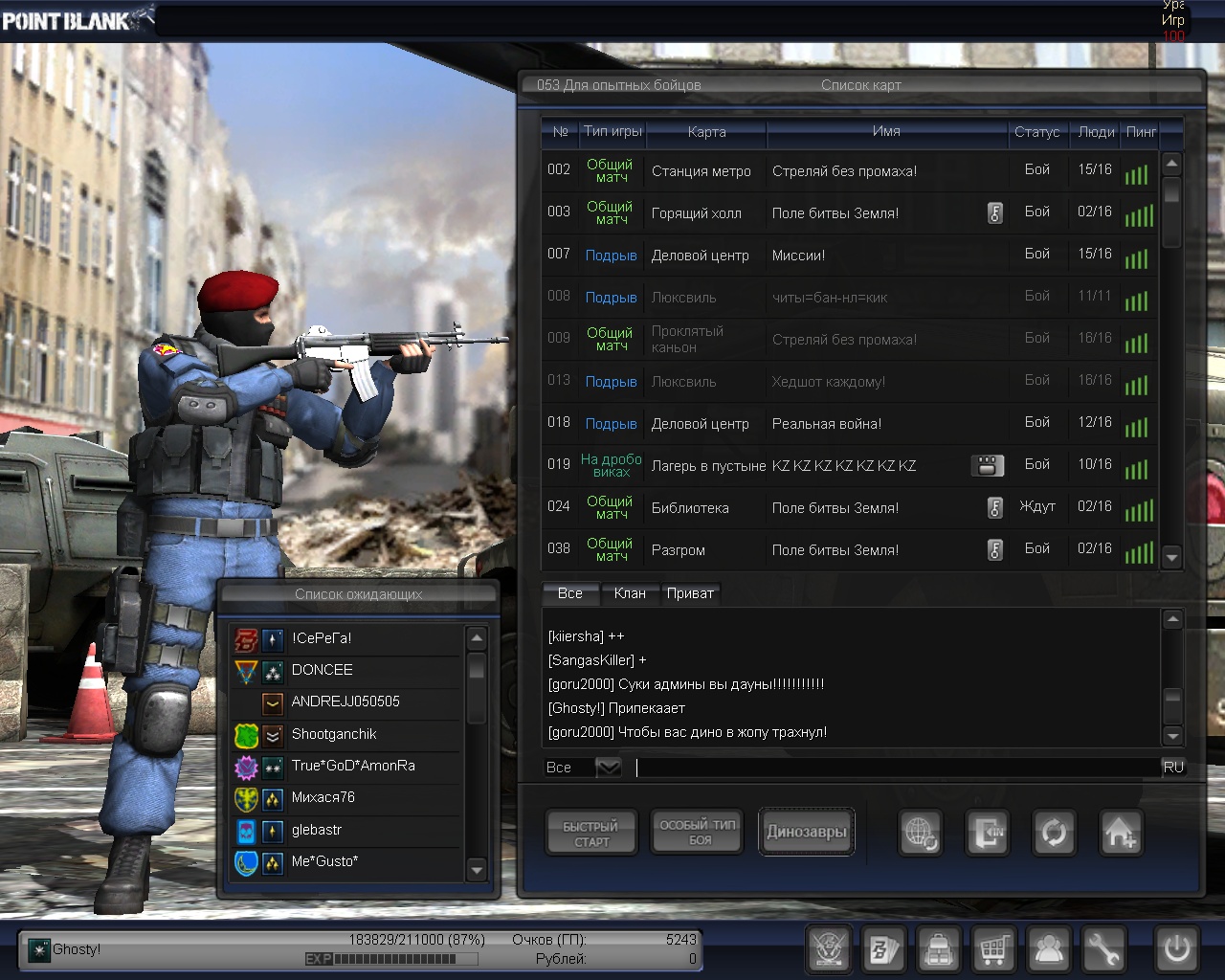Screen dimensions: 1225x980
Task: Open the PB mission cards icon
Action: pos(883,949)
